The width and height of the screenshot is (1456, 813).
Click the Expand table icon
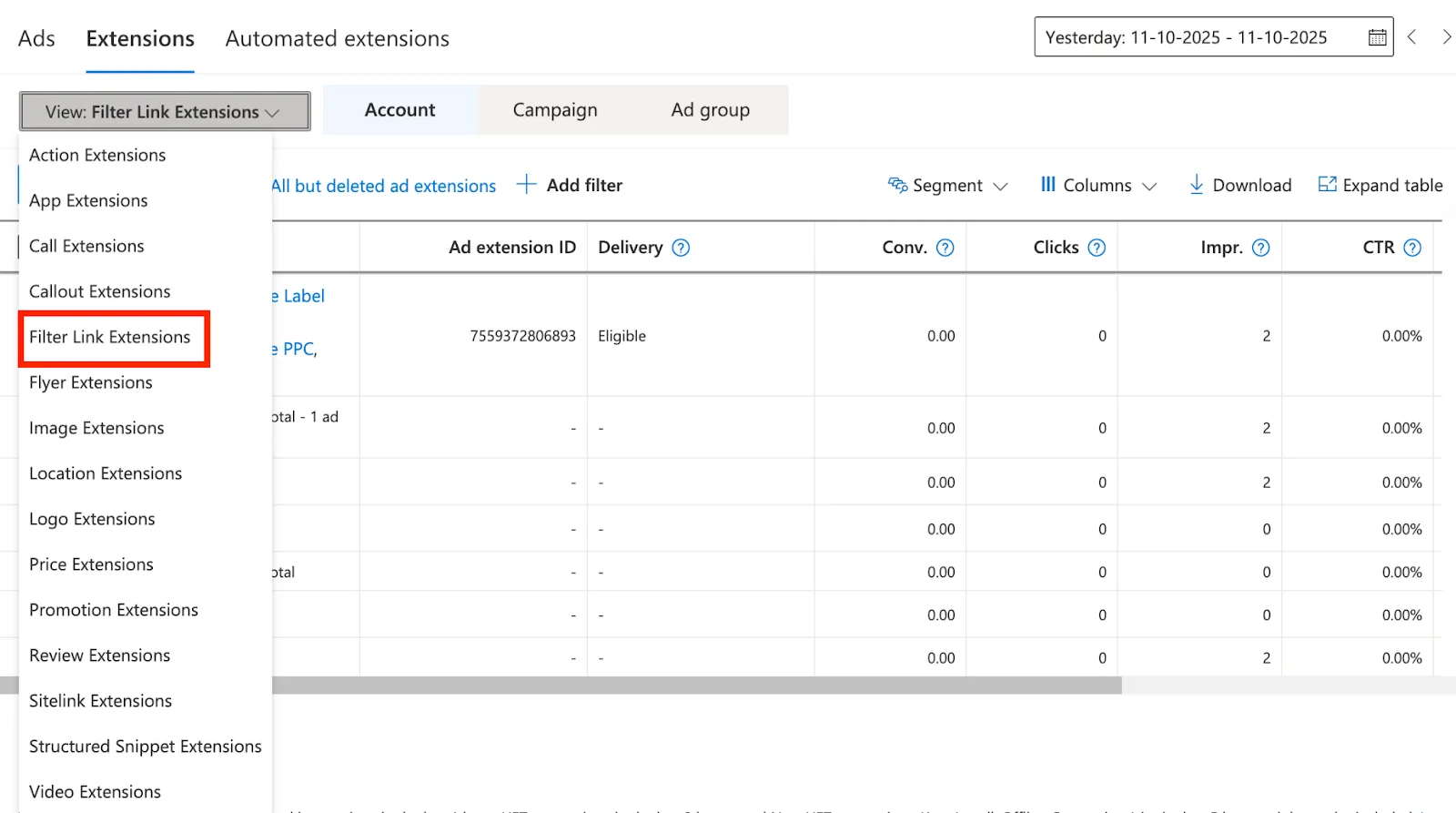tap(1328, 184)
